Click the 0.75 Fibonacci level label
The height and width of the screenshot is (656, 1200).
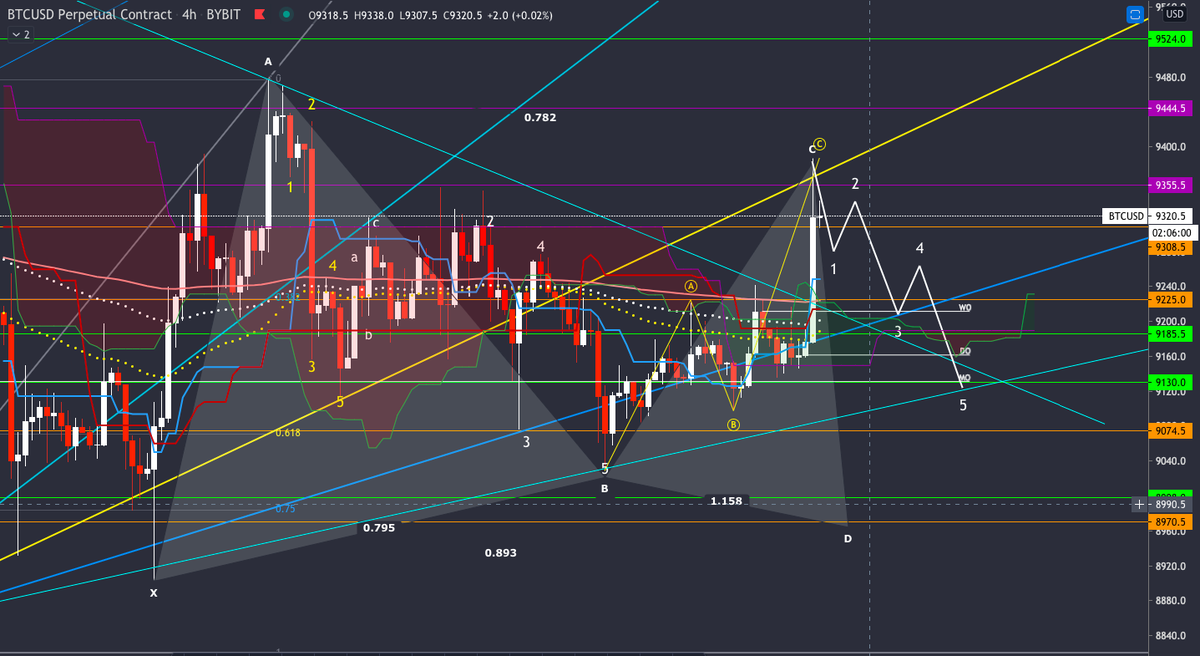click(x=285, y=508)
